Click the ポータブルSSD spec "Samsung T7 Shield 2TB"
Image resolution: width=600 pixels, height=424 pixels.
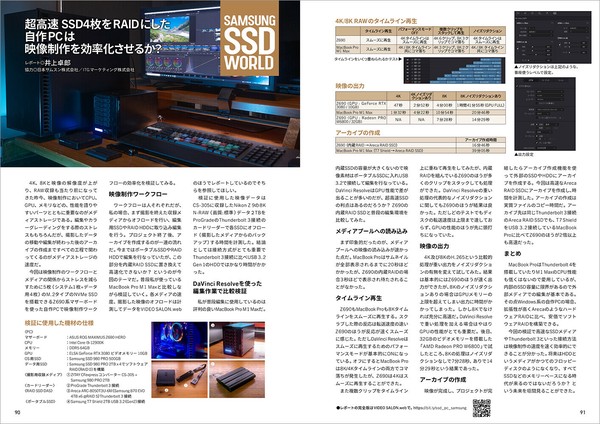106,401
